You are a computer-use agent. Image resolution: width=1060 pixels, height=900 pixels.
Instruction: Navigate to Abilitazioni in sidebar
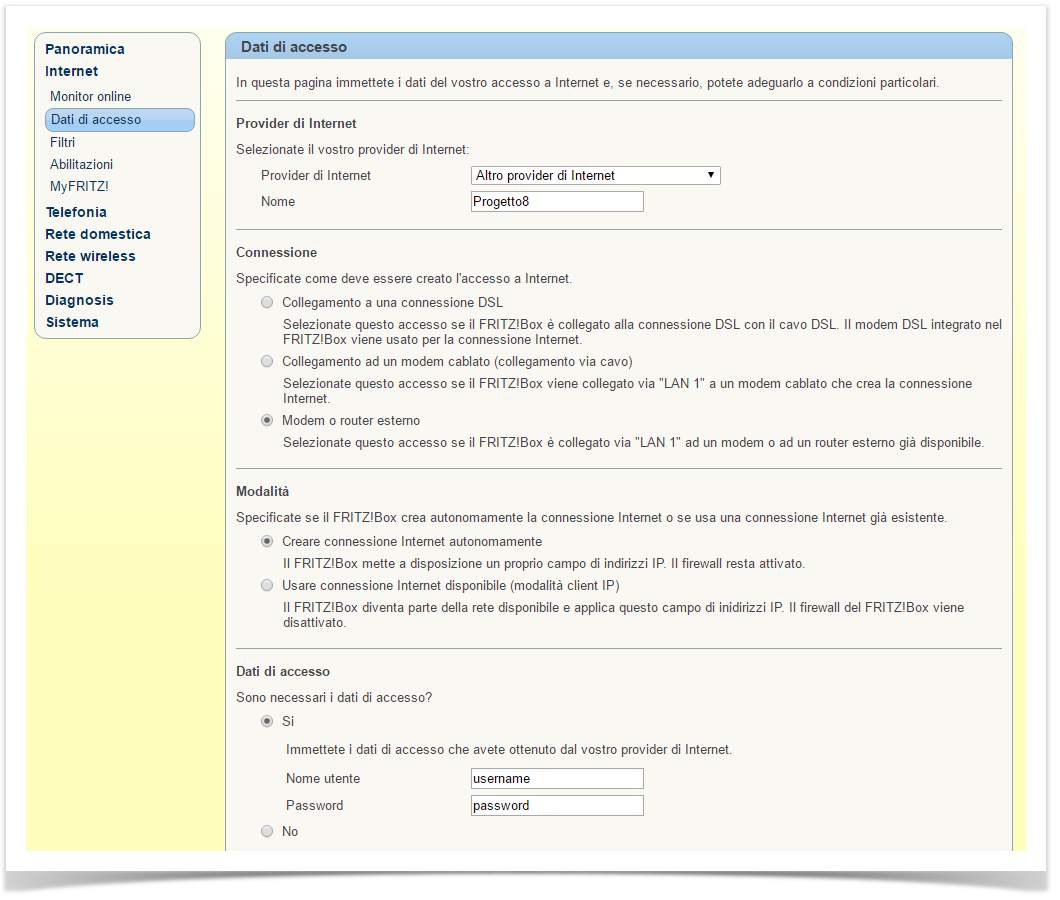tap(82, 164)
